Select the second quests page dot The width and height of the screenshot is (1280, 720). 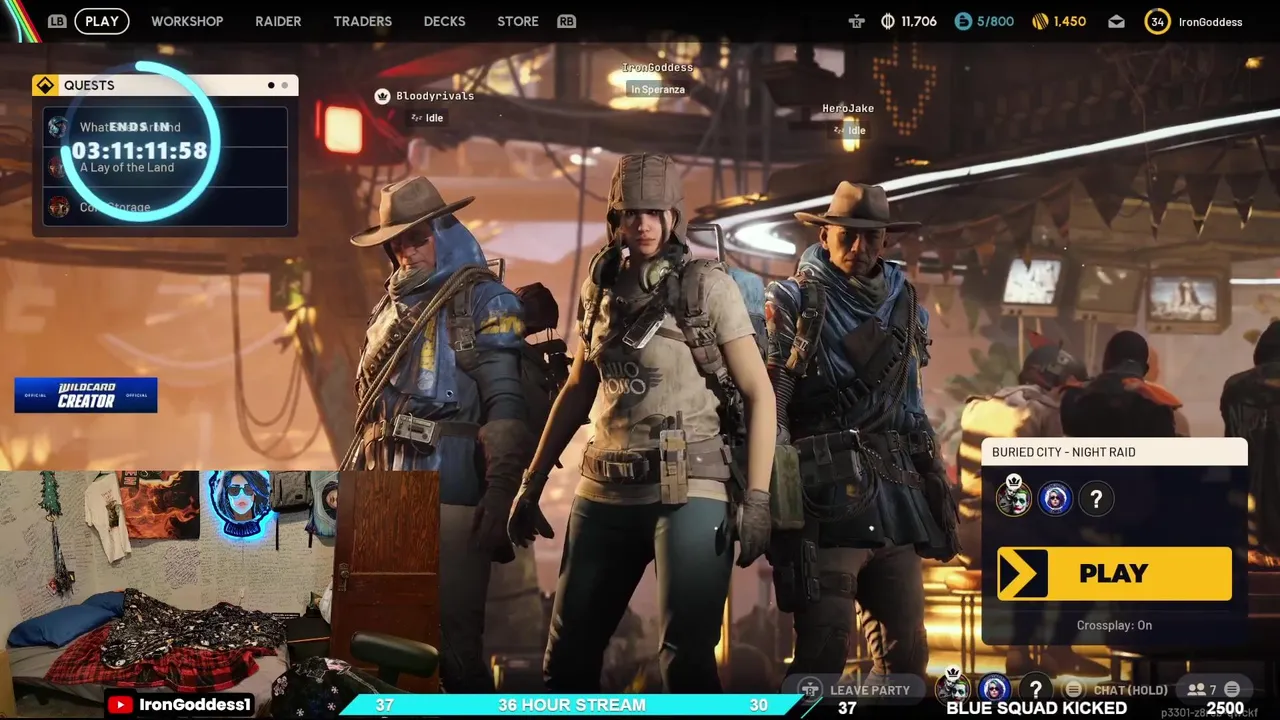[x=284, y=85]
